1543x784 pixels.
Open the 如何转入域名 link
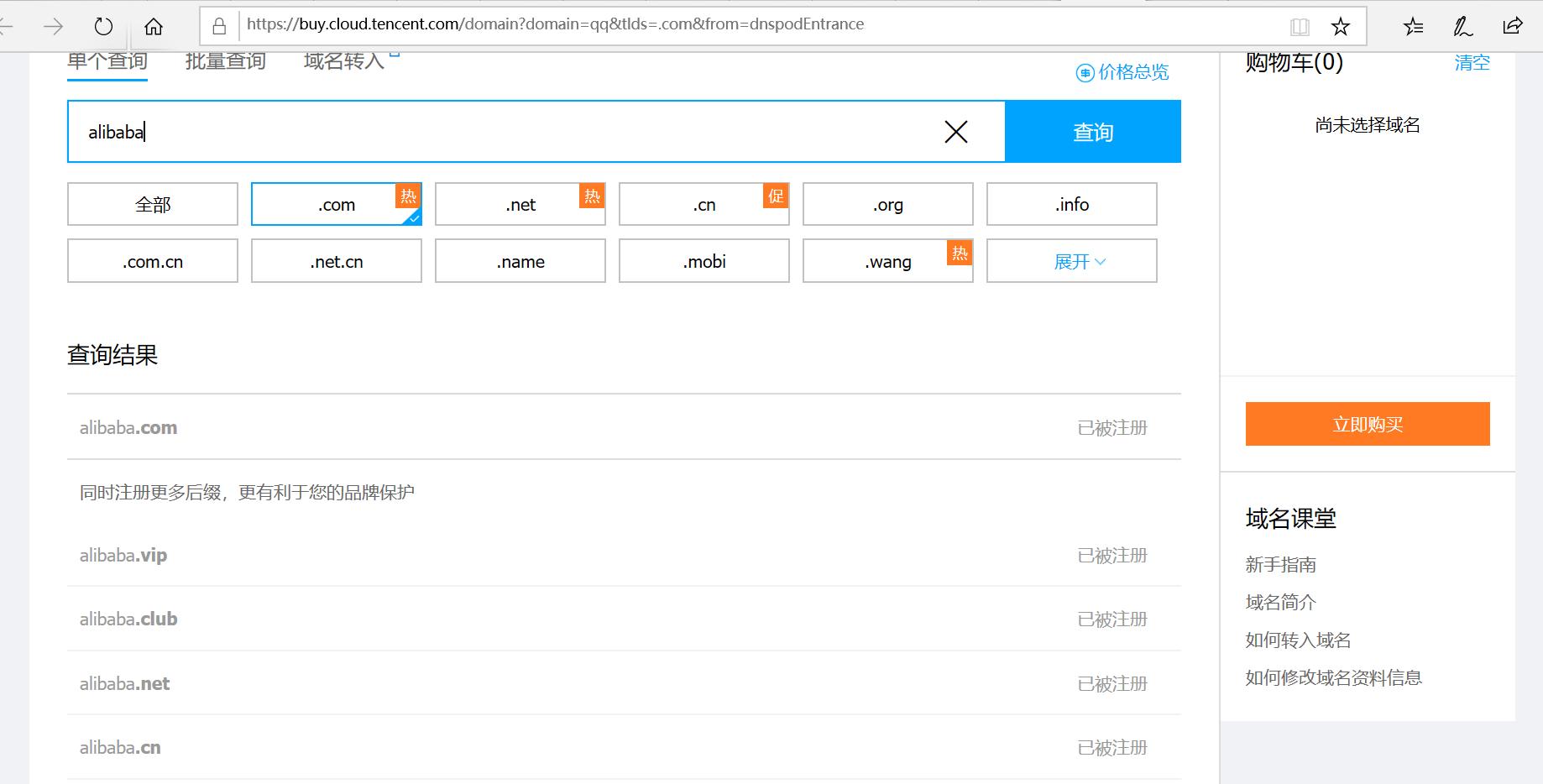point(1299,640)
